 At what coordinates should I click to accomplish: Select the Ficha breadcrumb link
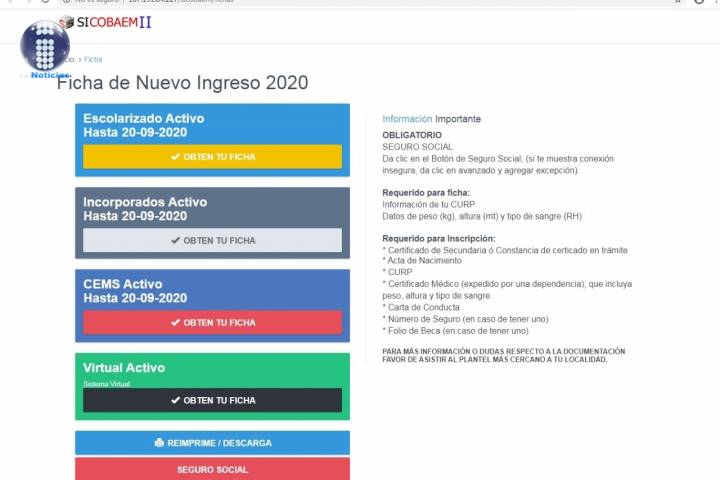93,60
